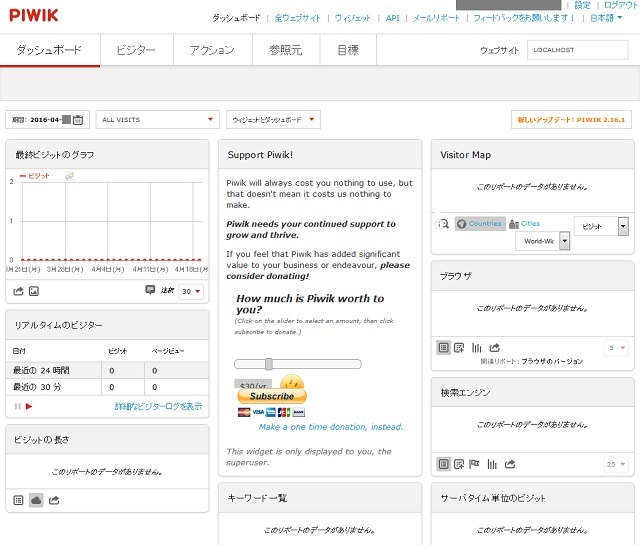Open the detailed visitor log link
Screen dimensions: 640x545
158,406
